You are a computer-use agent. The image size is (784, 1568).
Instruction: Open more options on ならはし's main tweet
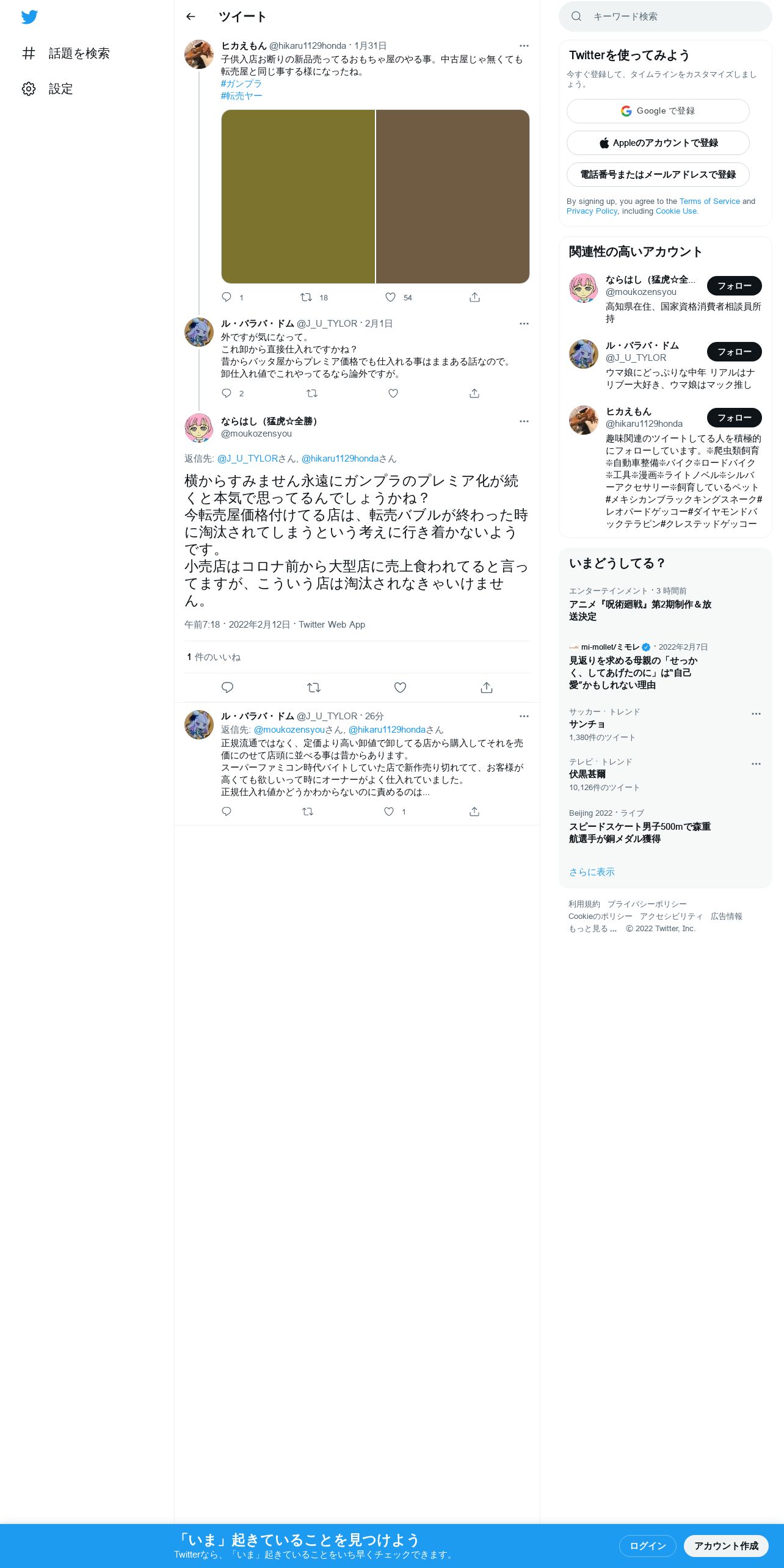click(x=524, y=421)
